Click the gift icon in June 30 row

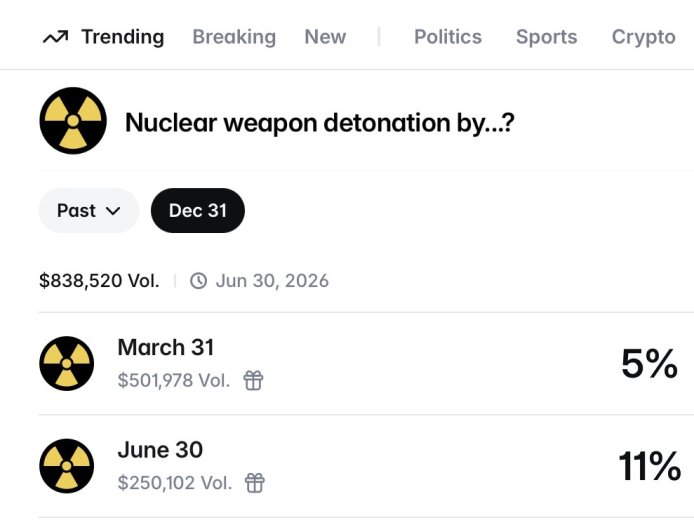click(256, 483)
